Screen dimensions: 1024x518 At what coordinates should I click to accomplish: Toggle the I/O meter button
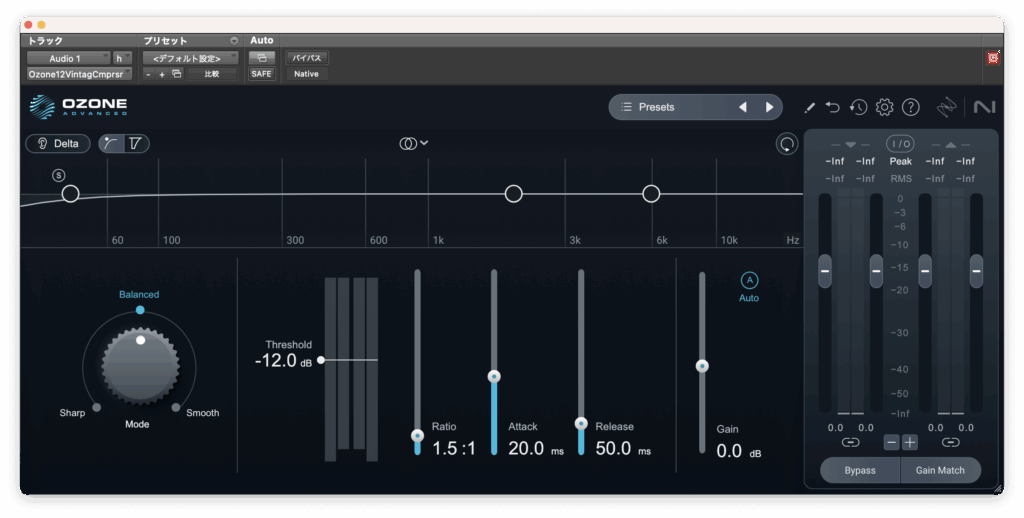[x=900, y=144]
